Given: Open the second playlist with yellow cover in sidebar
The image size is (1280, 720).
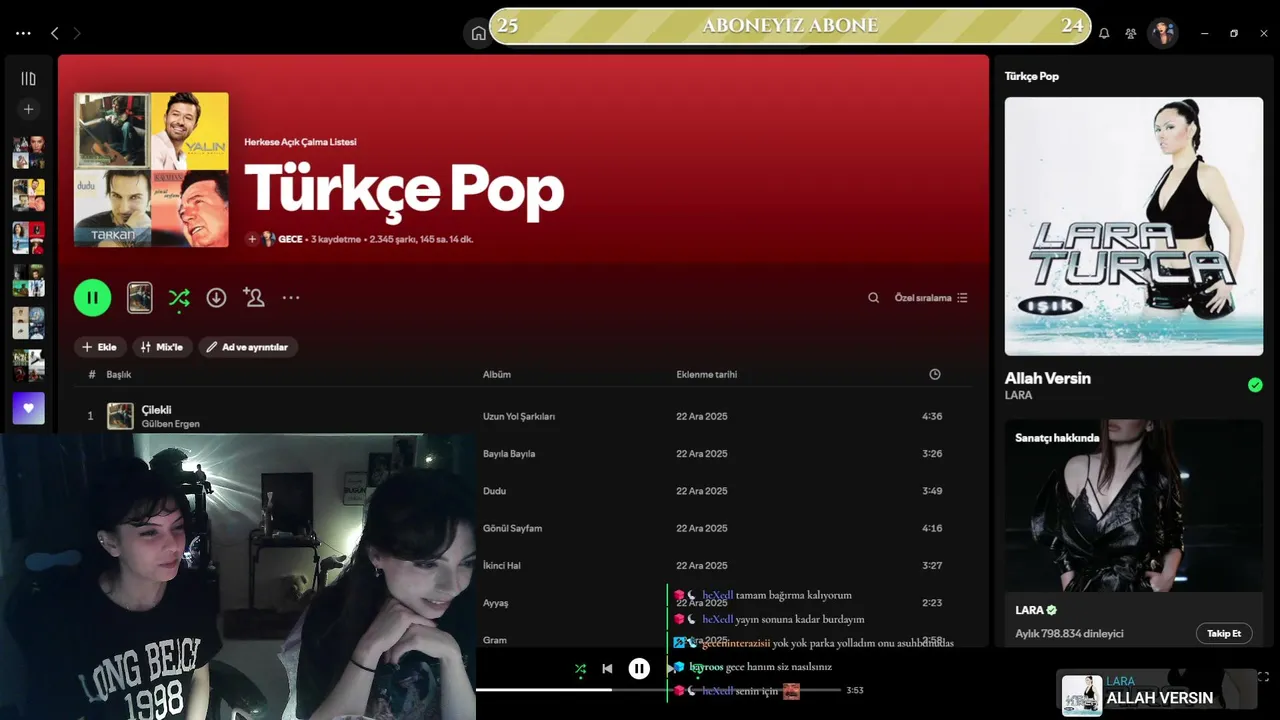Looking at the screenshot, I should click(x=28, y=195).
